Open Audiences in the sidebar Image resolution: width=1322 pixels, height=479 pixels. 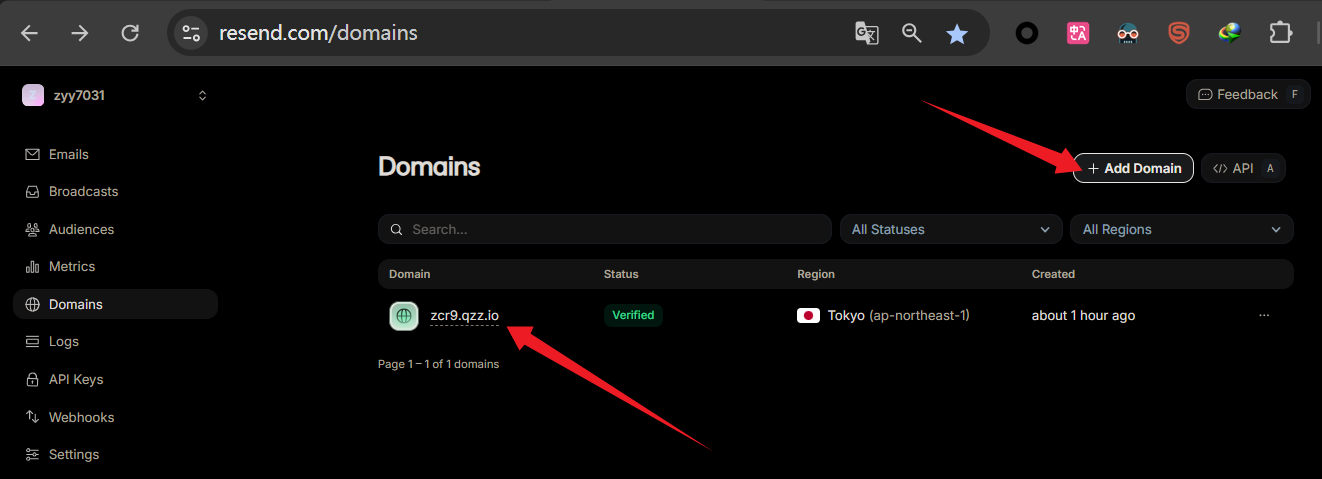pos(115,229)
